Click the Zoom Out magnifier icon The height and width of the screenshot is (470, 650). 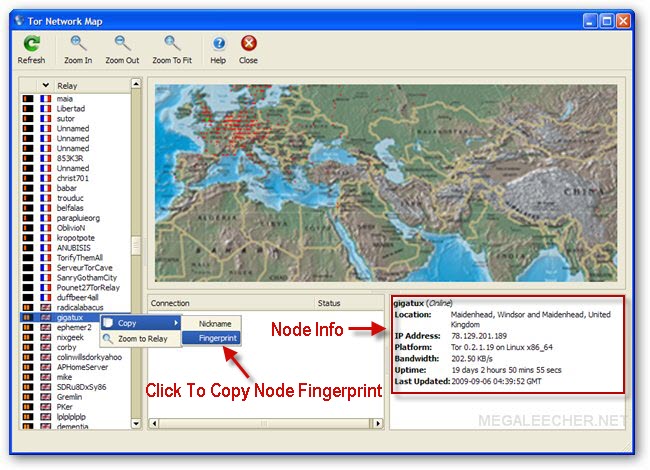click(x=122, y=43)
